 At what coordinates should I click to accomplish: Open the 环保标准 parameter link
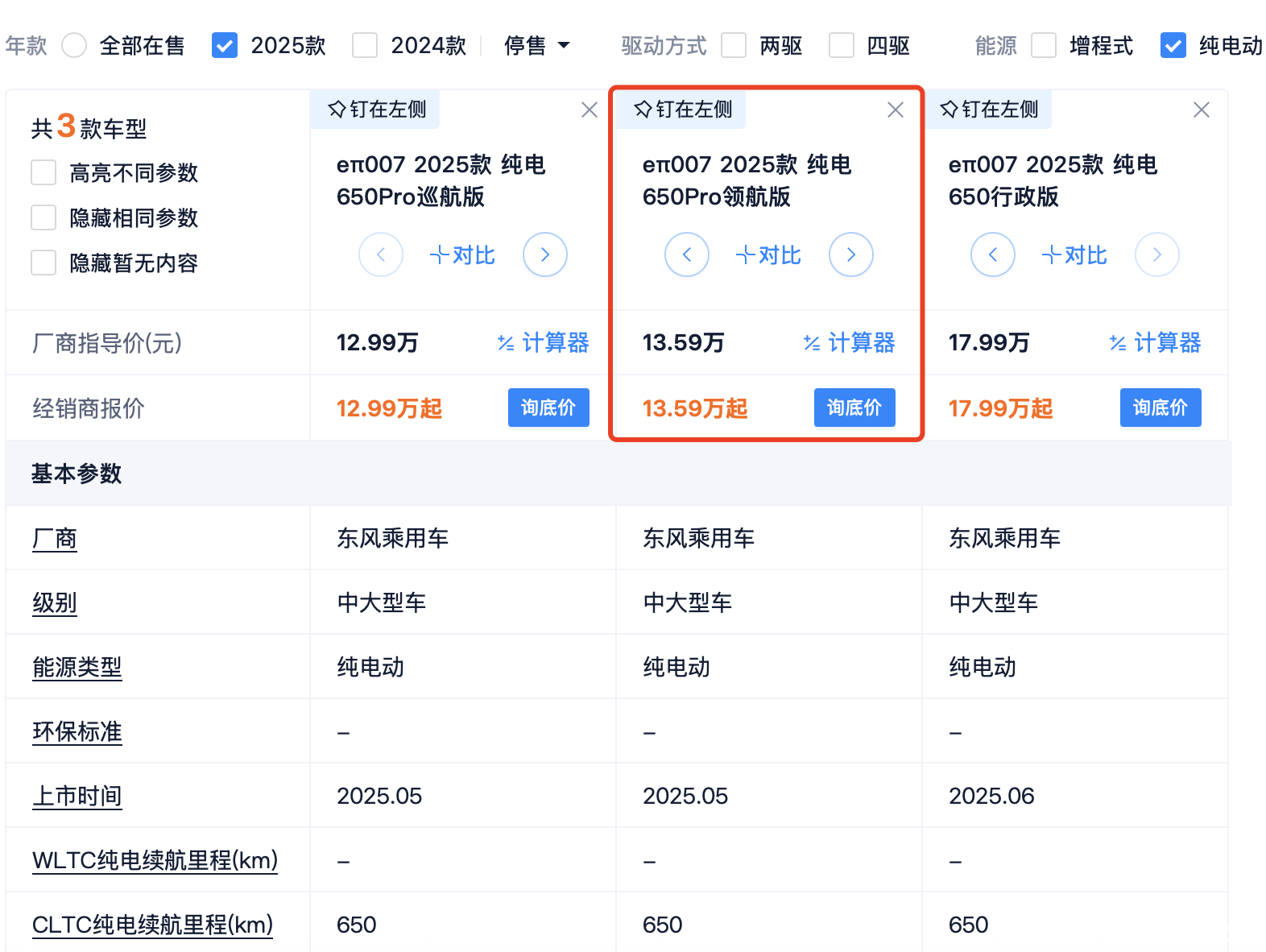click(x=77, y=731)
